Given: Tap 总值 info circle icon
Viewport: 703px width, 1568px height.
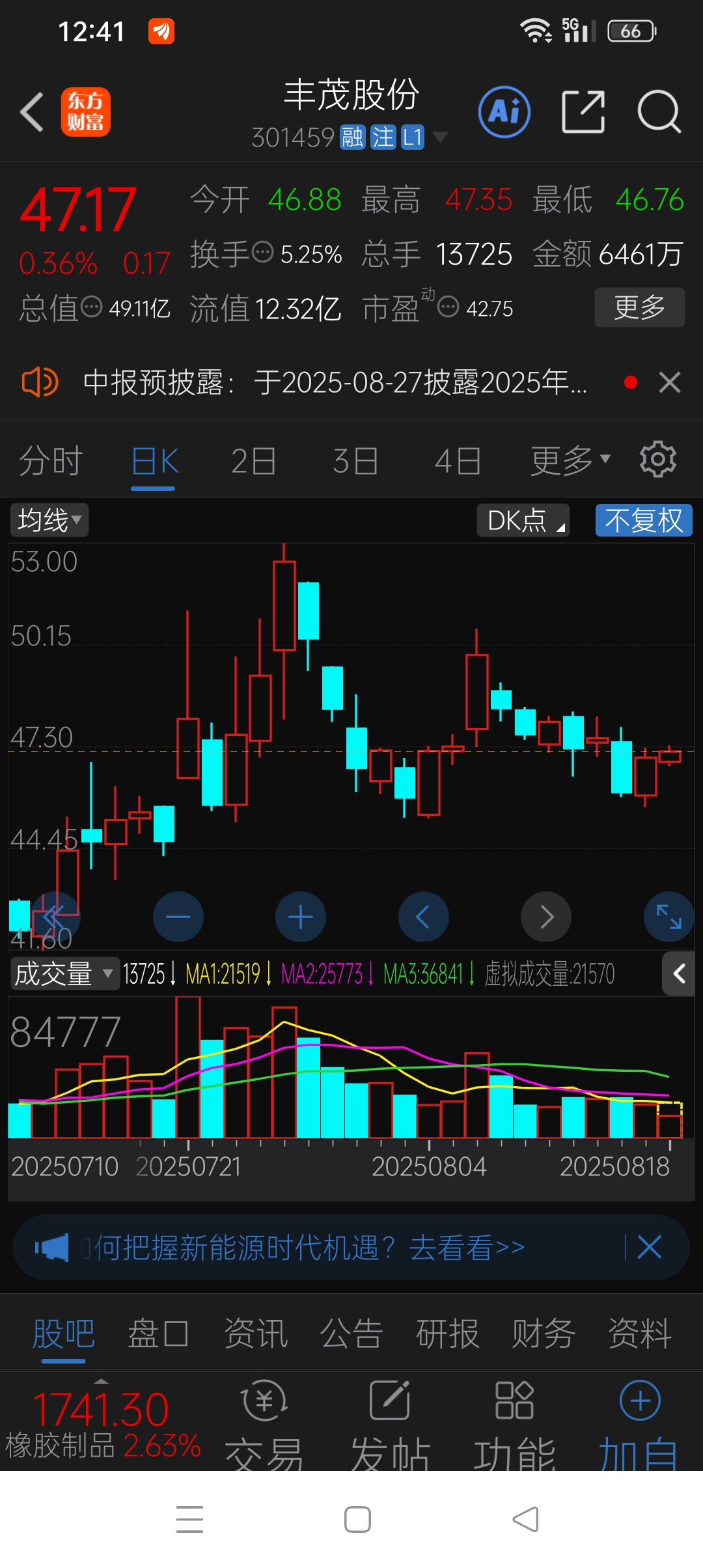Looking at the screenshot, I should click(x=91, y=306).
